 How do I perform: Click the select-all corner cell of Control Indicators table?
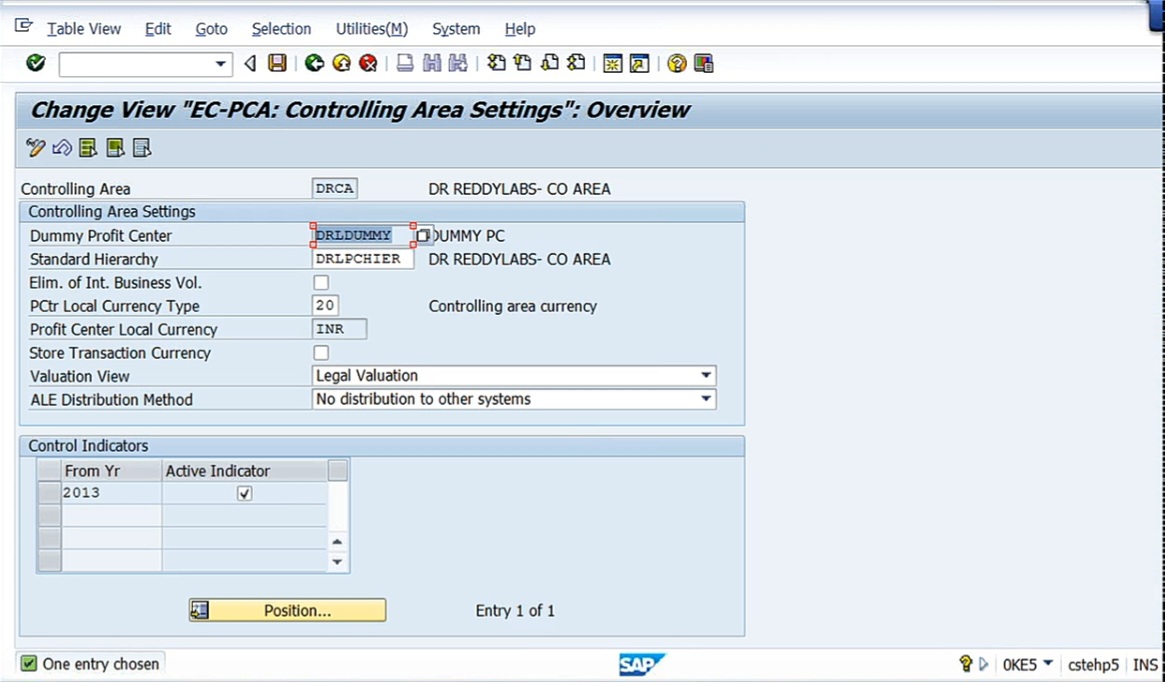click(x=49, y=470)
